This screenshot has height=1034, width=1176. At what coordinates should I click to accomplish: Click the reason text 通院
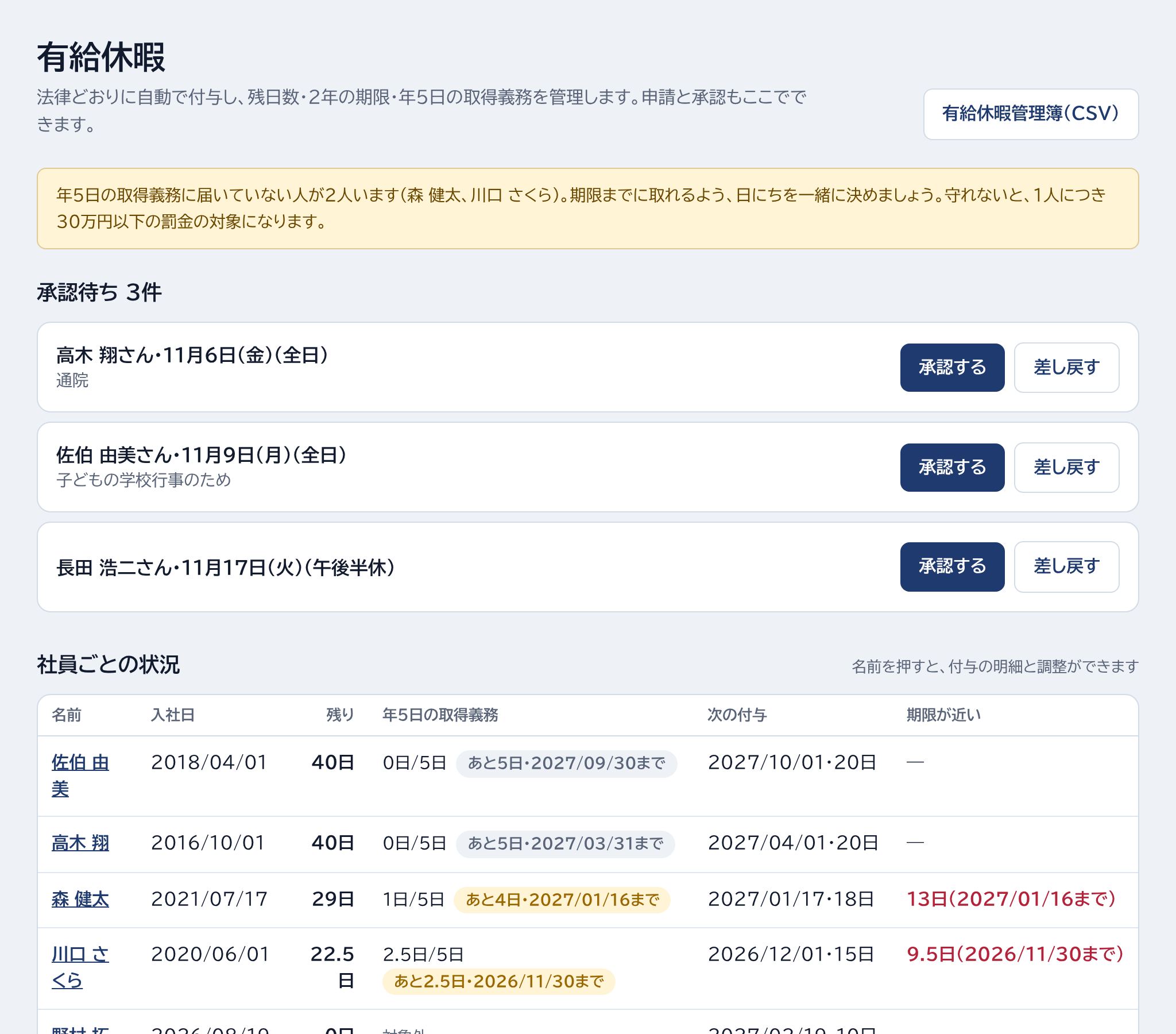pyautogui.click(x=72, y=380)
